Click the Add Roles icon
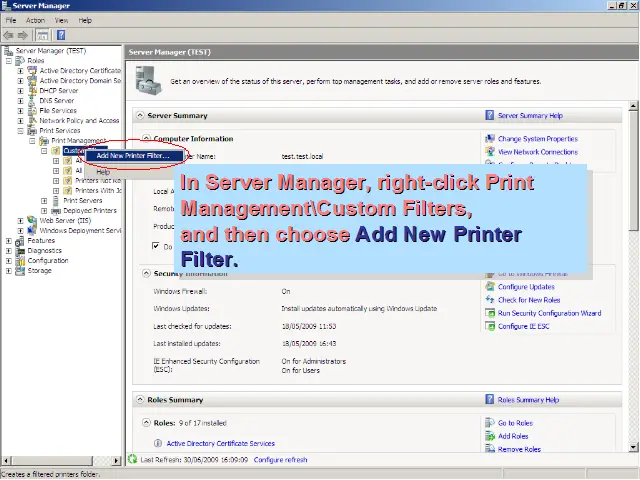The height and width of the screenshot is (480, 640). tap(490, 436)
